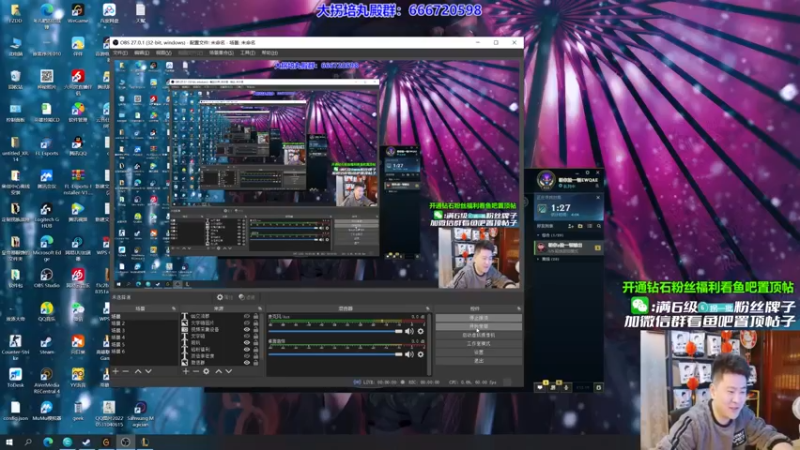Click the taskbar search icon
The width and height of the screenshot is (800, 450).
click(28, 442)
